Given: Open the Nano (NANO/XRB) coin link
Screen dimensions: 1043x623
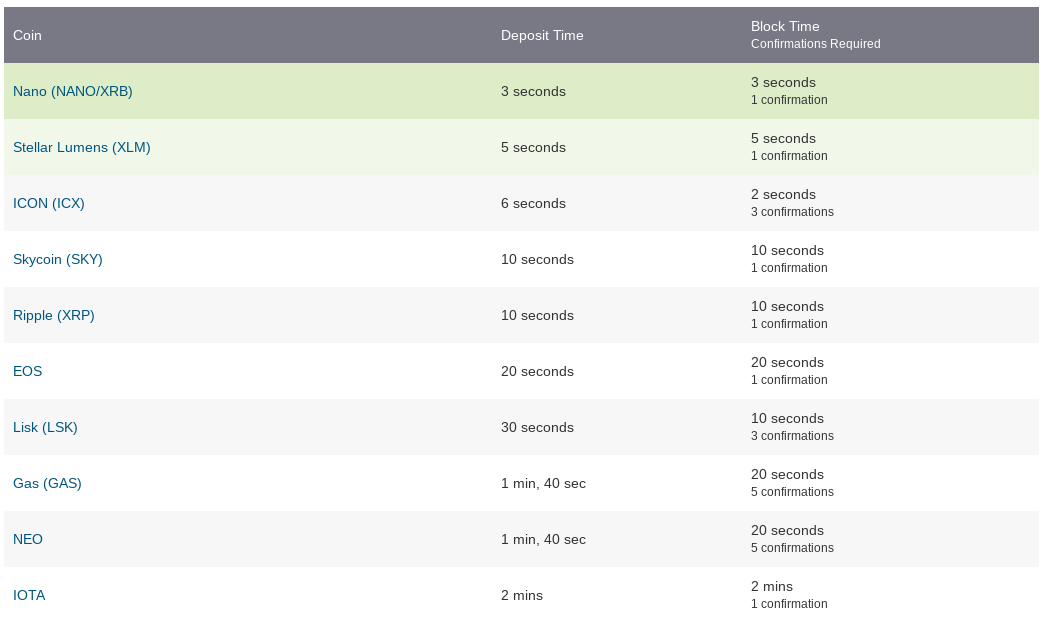Looking at the screenshot, I should click(73, 91).
